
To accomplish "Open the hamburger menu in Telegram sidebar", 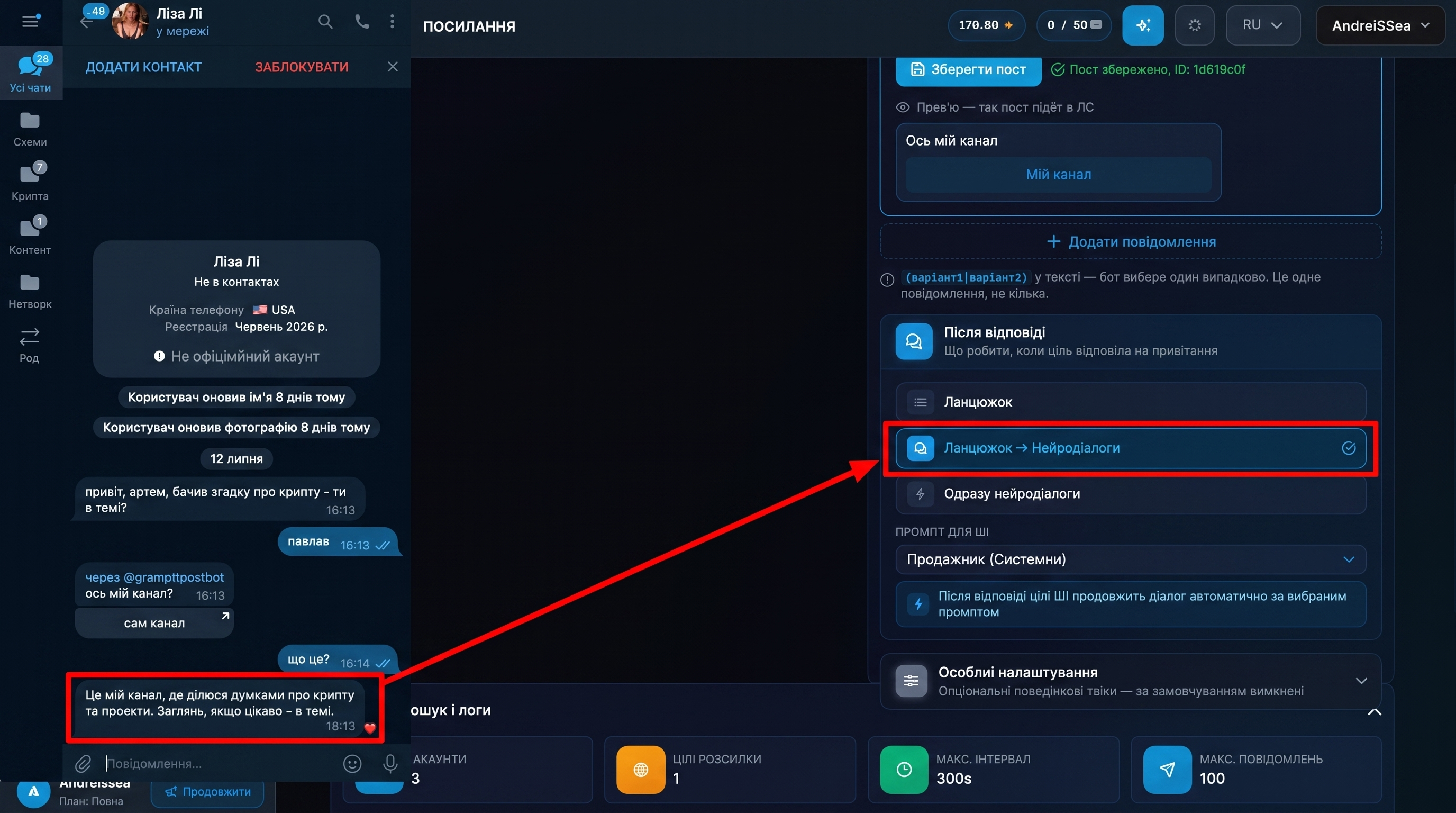I will click(31, 22).
